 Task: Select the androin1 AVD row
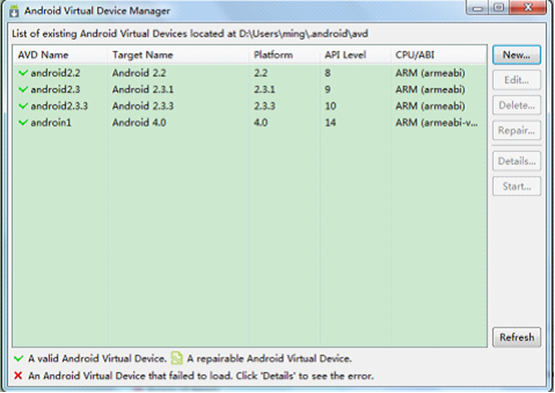point(250,123)
